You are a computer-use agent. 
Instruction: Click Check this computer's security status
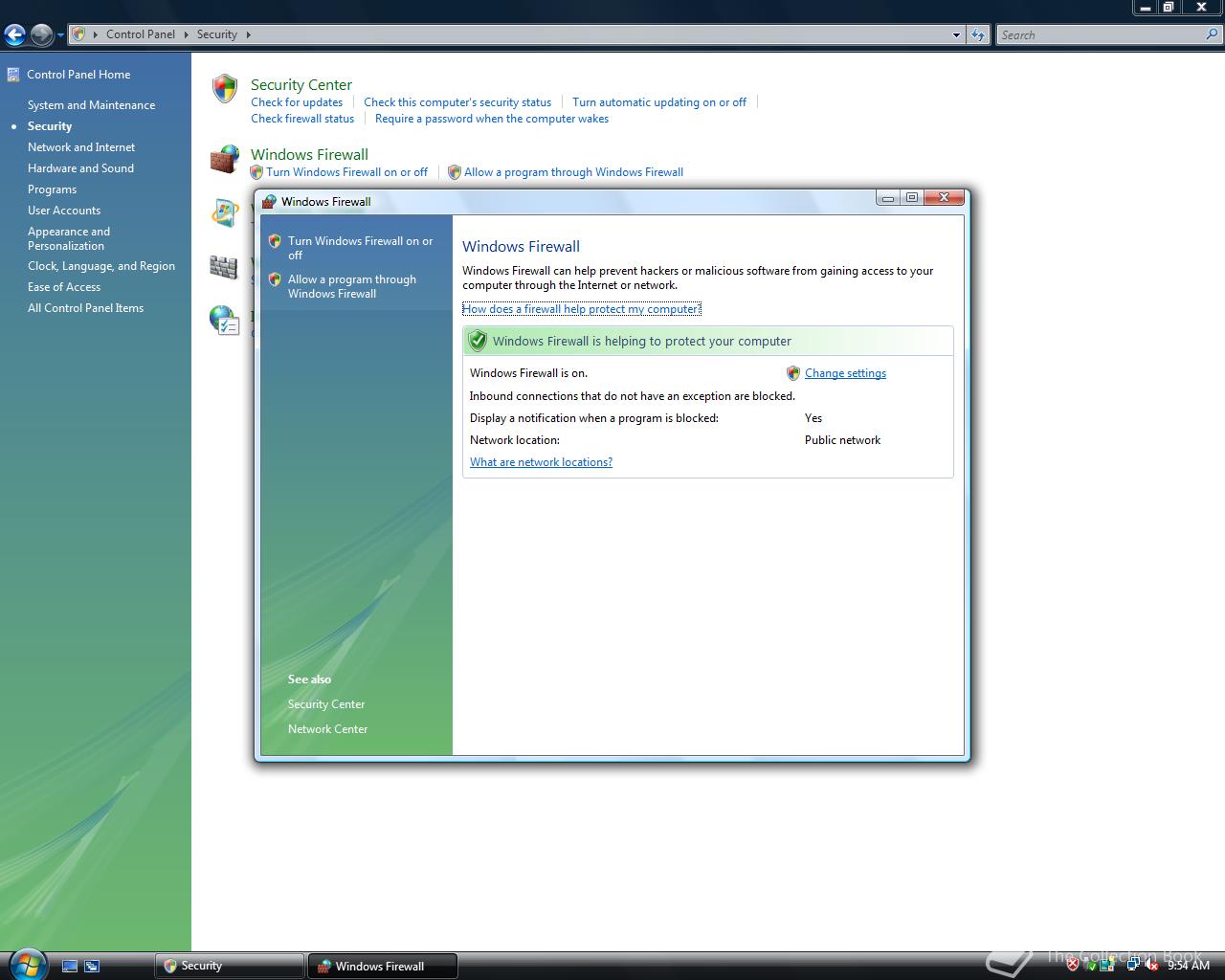tap(457, 102)
